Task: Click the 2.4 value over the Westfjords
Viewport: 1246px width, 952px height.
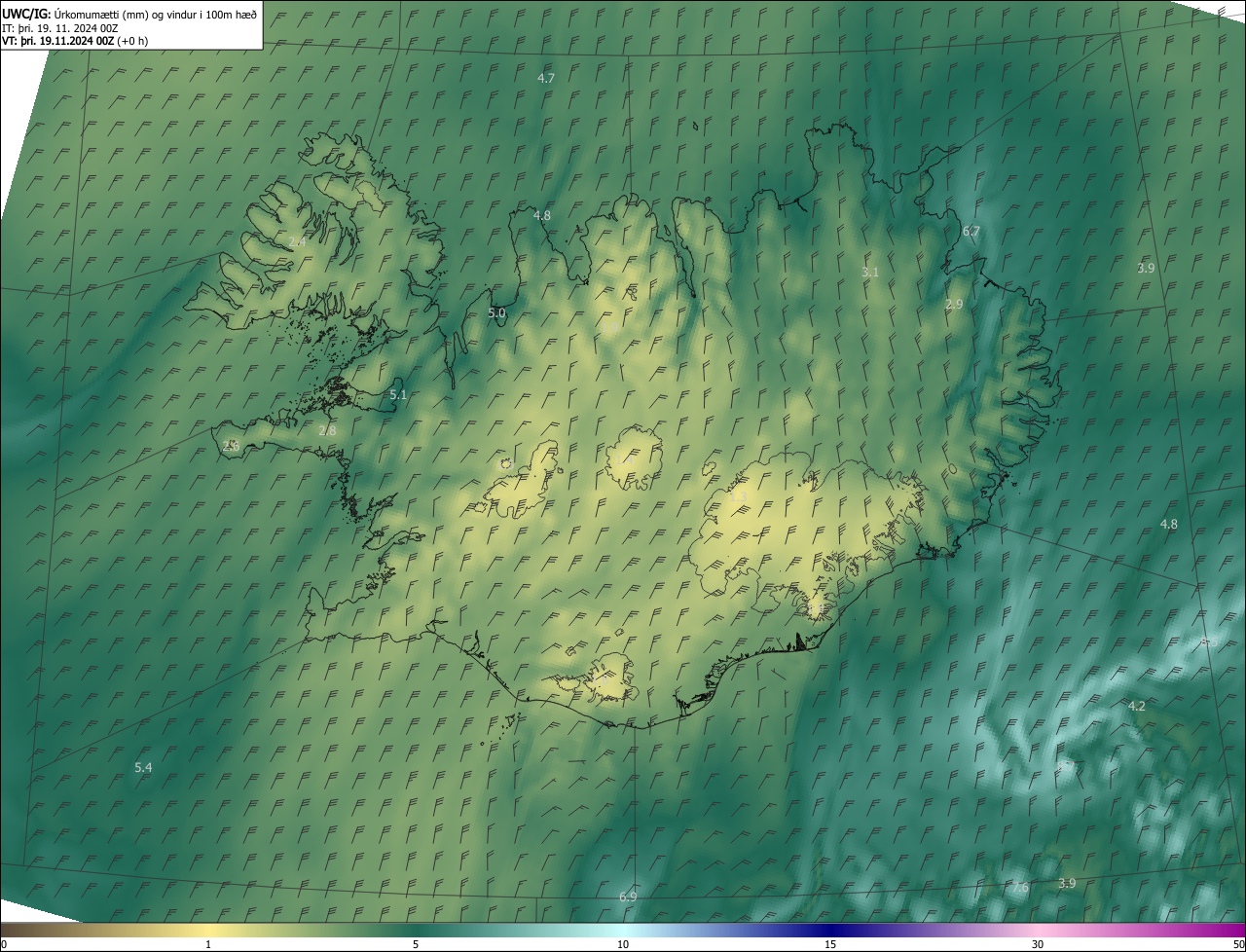Action: (298, 241)
